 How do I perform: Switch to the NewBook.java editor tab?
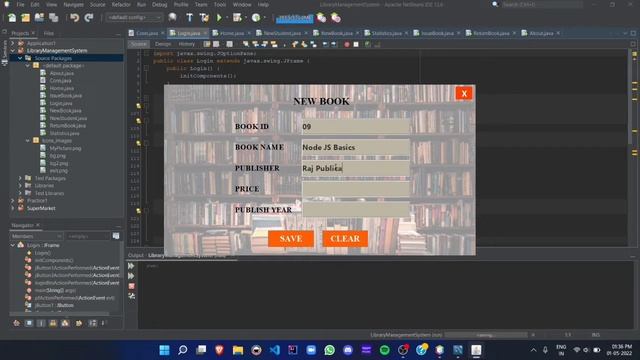point(336,33)
